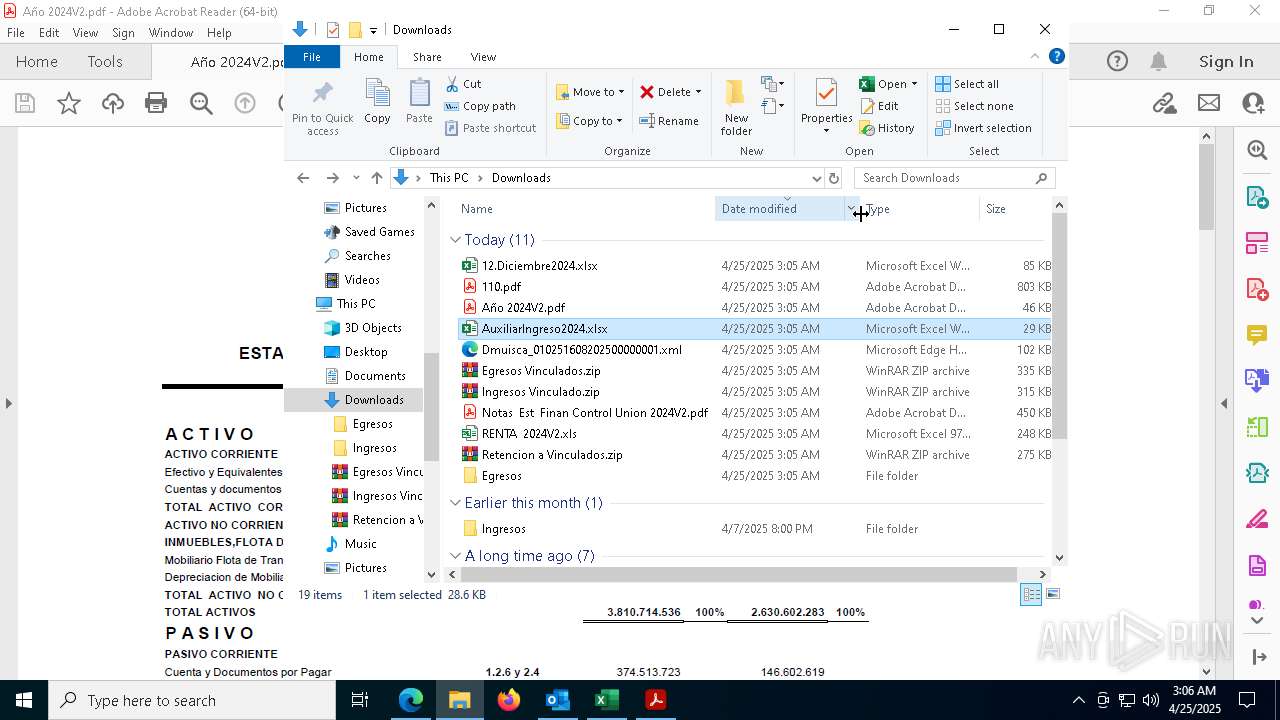Open the Open button dropdown arrow
The height and width of the screenshot is (720, 1280).
pos(914,84)
